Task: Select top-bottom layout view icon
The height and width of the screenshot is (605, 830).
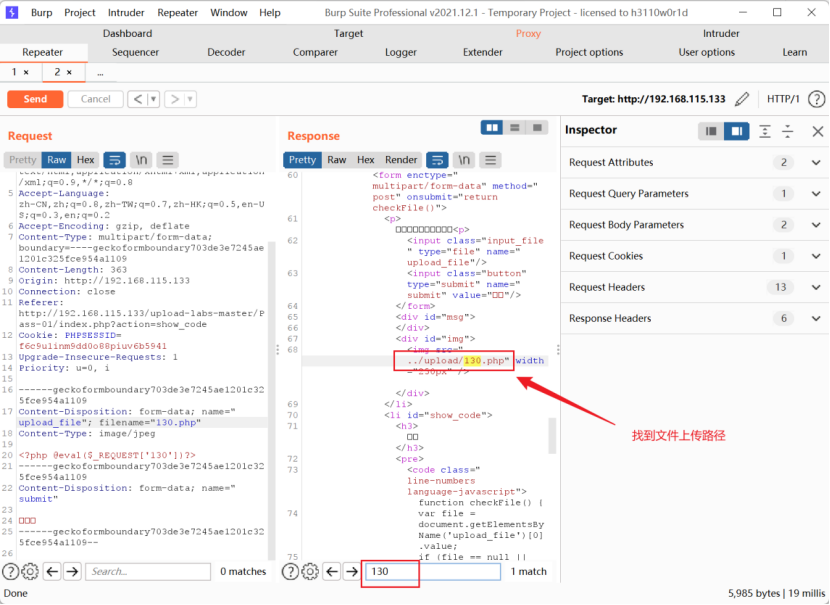Action: [515, 128]
